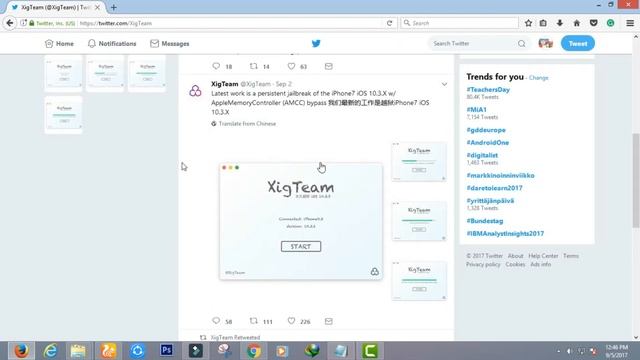640x360 pixels.
Task: Send iPhone7 jailbreak tweet via direct message
Action: (329, 321)
